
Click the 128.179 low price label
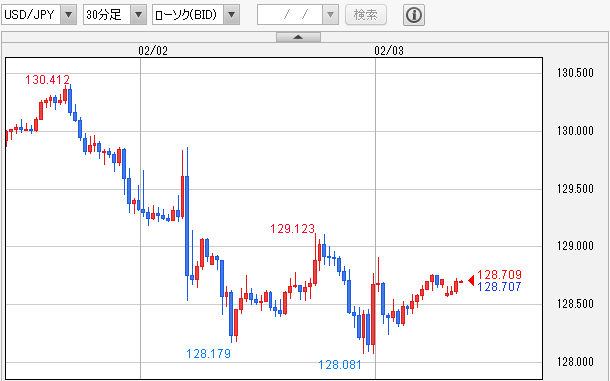pos(209,354)
